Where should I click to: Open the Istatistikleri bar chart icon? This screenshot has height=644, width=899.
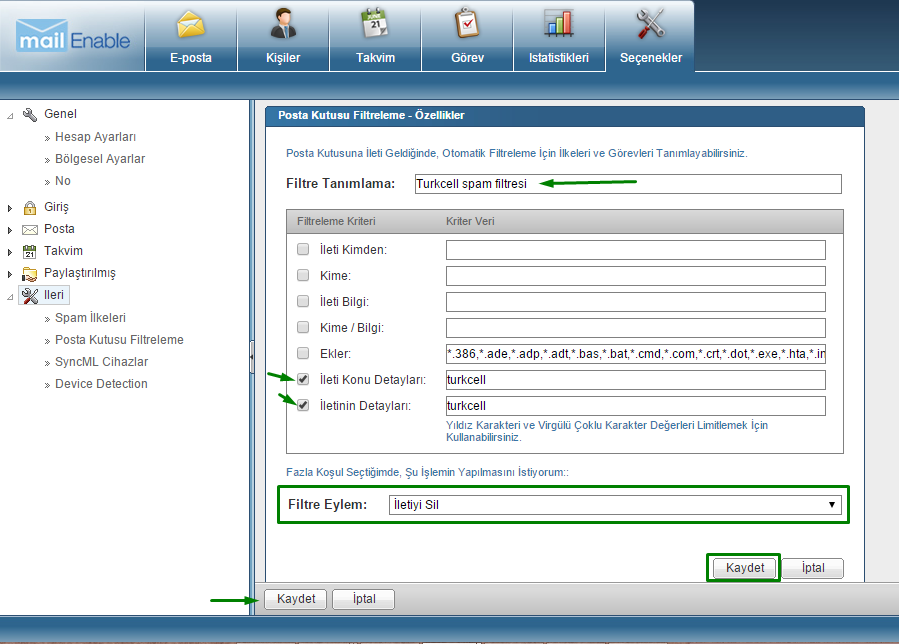point(559,24)
